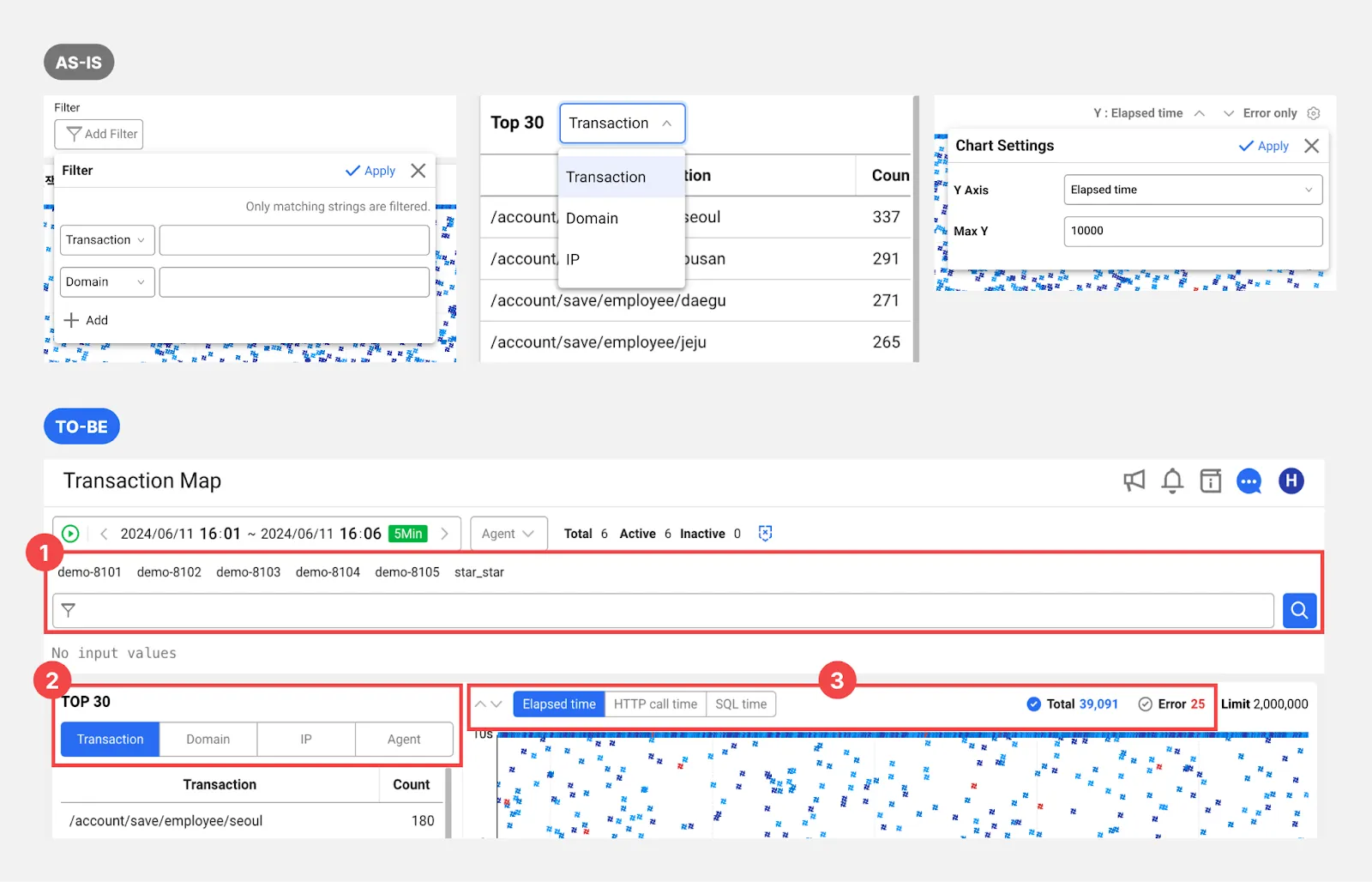Select agent star_star
Viewport: 1372px width, 882px height.
coord(479,572)
